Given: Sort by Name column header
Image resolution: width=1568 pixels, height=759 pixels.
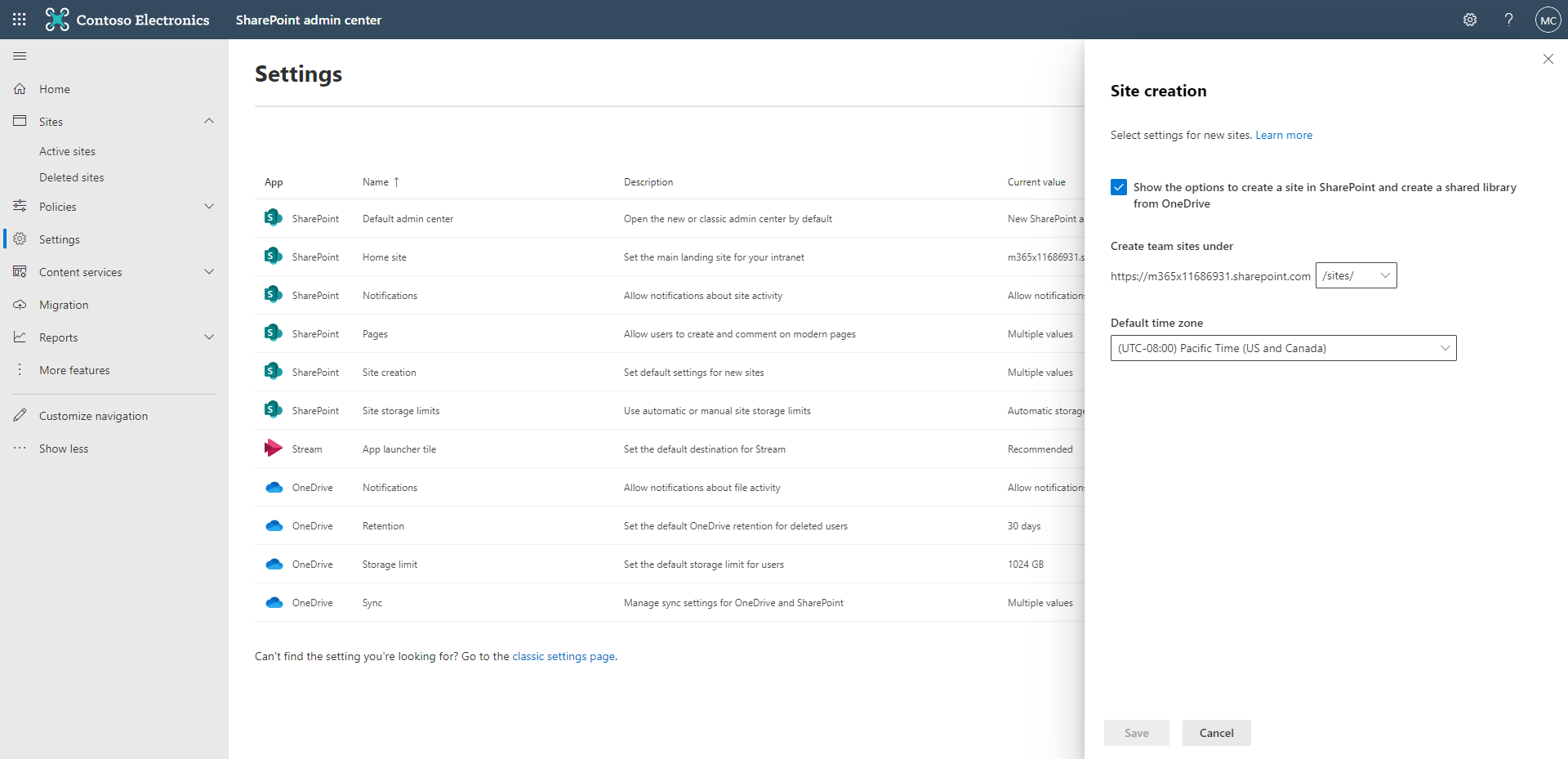Looking at the screenshot, I should (381, 182).
